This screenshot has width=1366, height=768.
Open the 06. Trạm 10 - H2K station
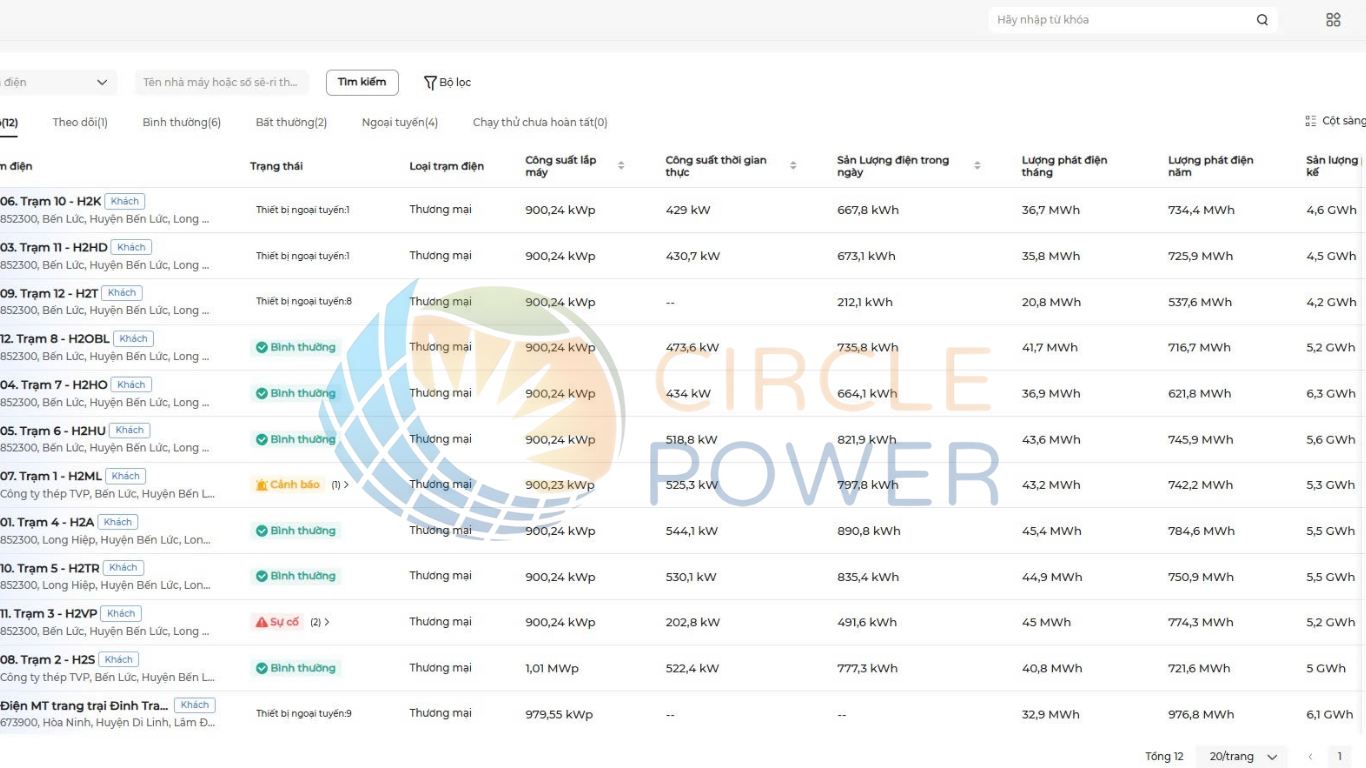[50, 201]
